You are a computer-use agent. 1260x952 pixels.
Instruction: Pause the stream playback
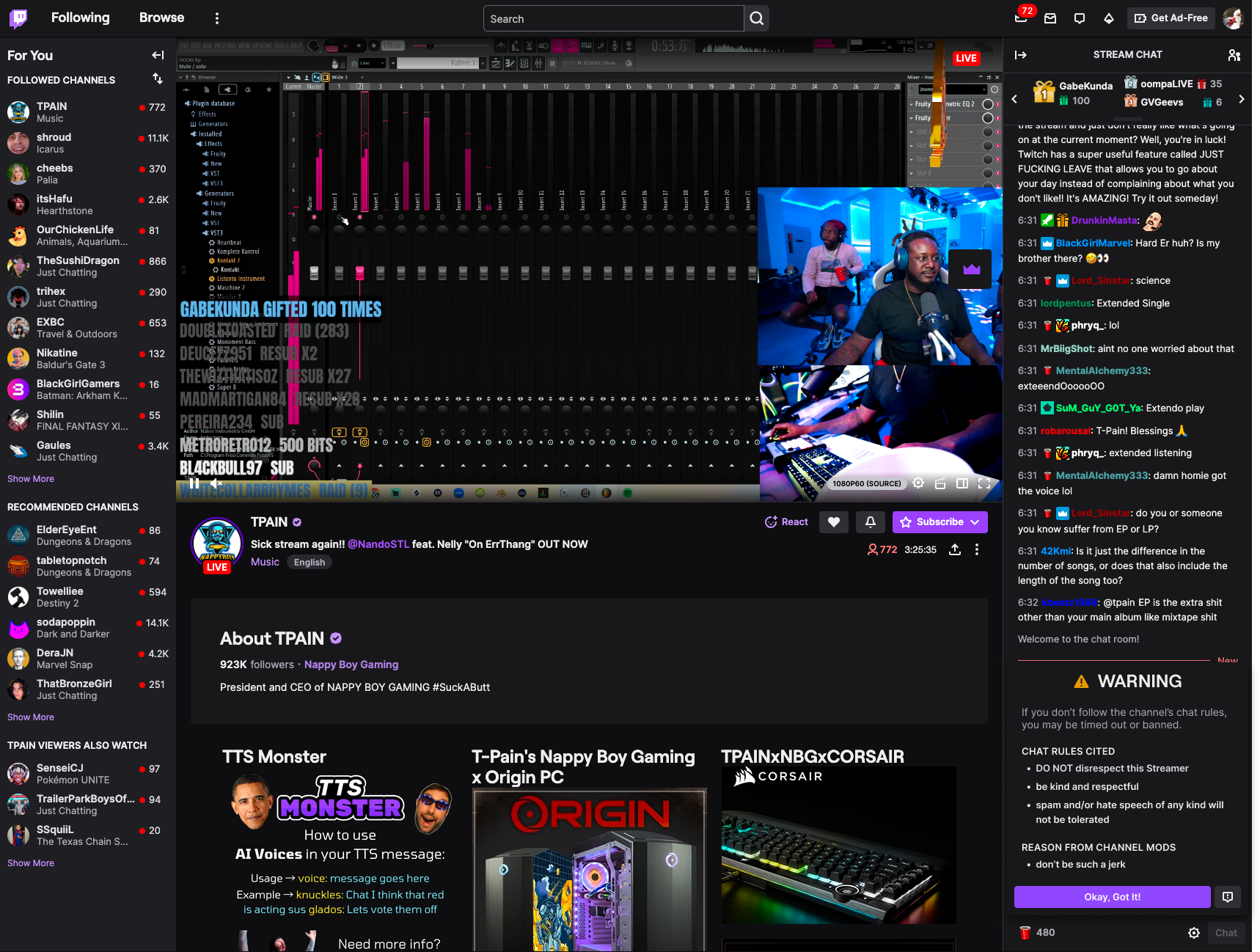click(x=194, y=483)
